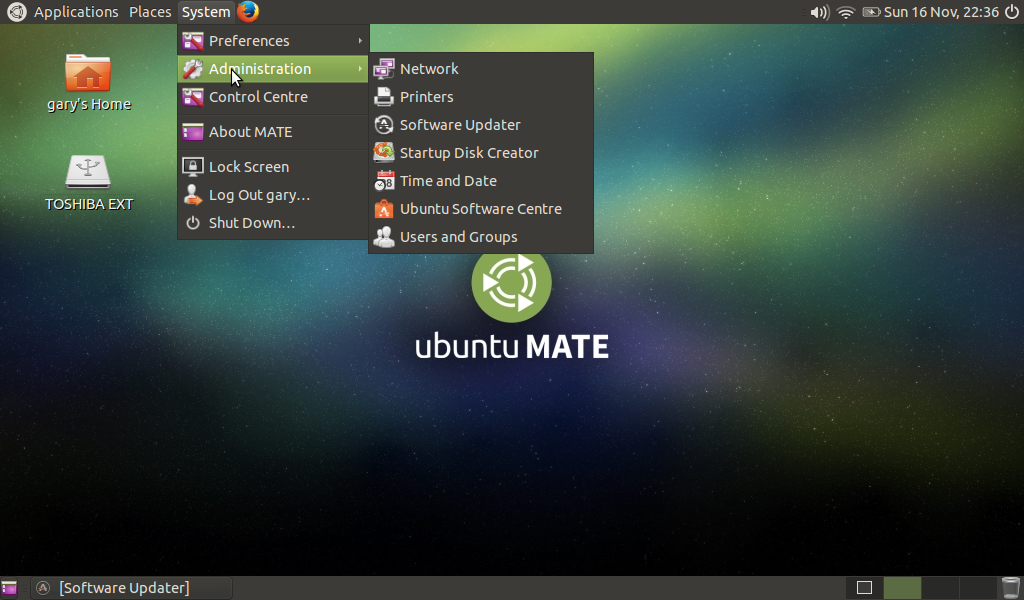Screen dimensions: 1024x600
Task: Click the Users and Groups icon
Action: point(384,237)
